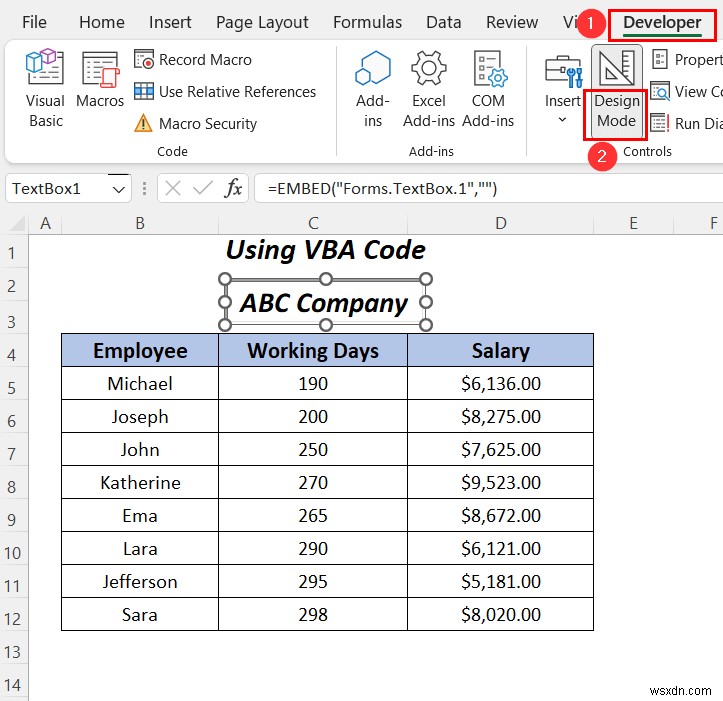Select the $5,181.00 salary cell

point(501,582)
